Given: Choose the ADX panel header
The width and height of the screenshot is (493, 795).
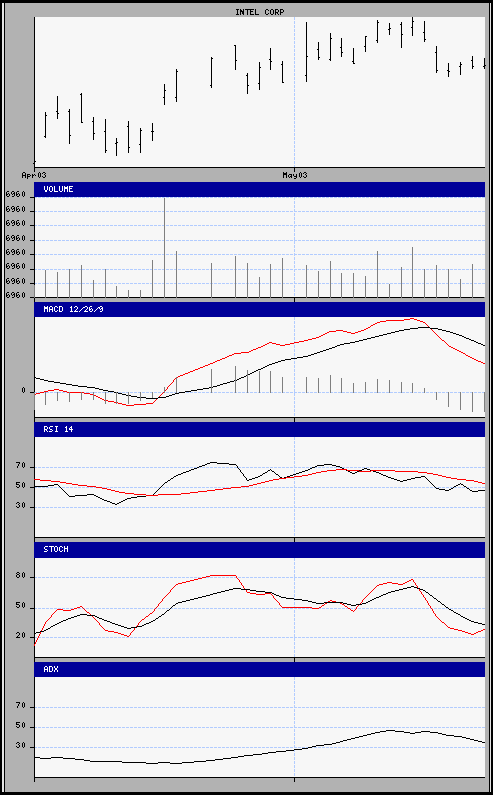Looking at the screenshot, I should pos(260,669).
